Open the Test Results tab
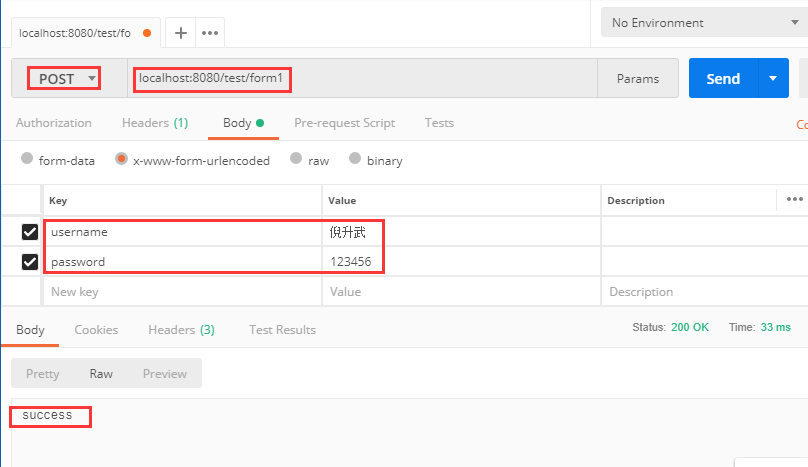The image size is (808, 467). pos(282,330)
